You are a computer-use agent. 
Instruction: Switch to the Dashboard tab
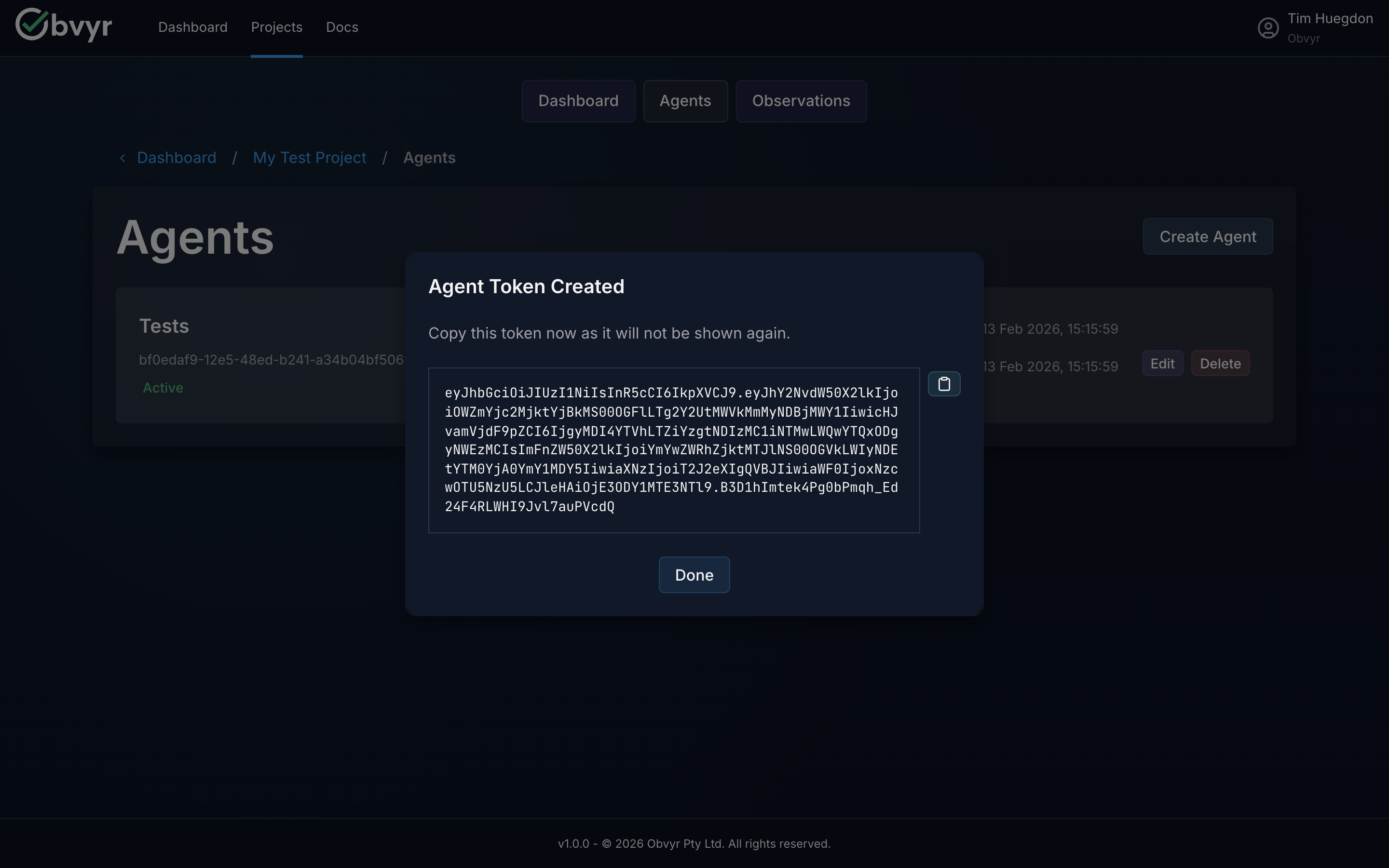(x=578, y=101)
